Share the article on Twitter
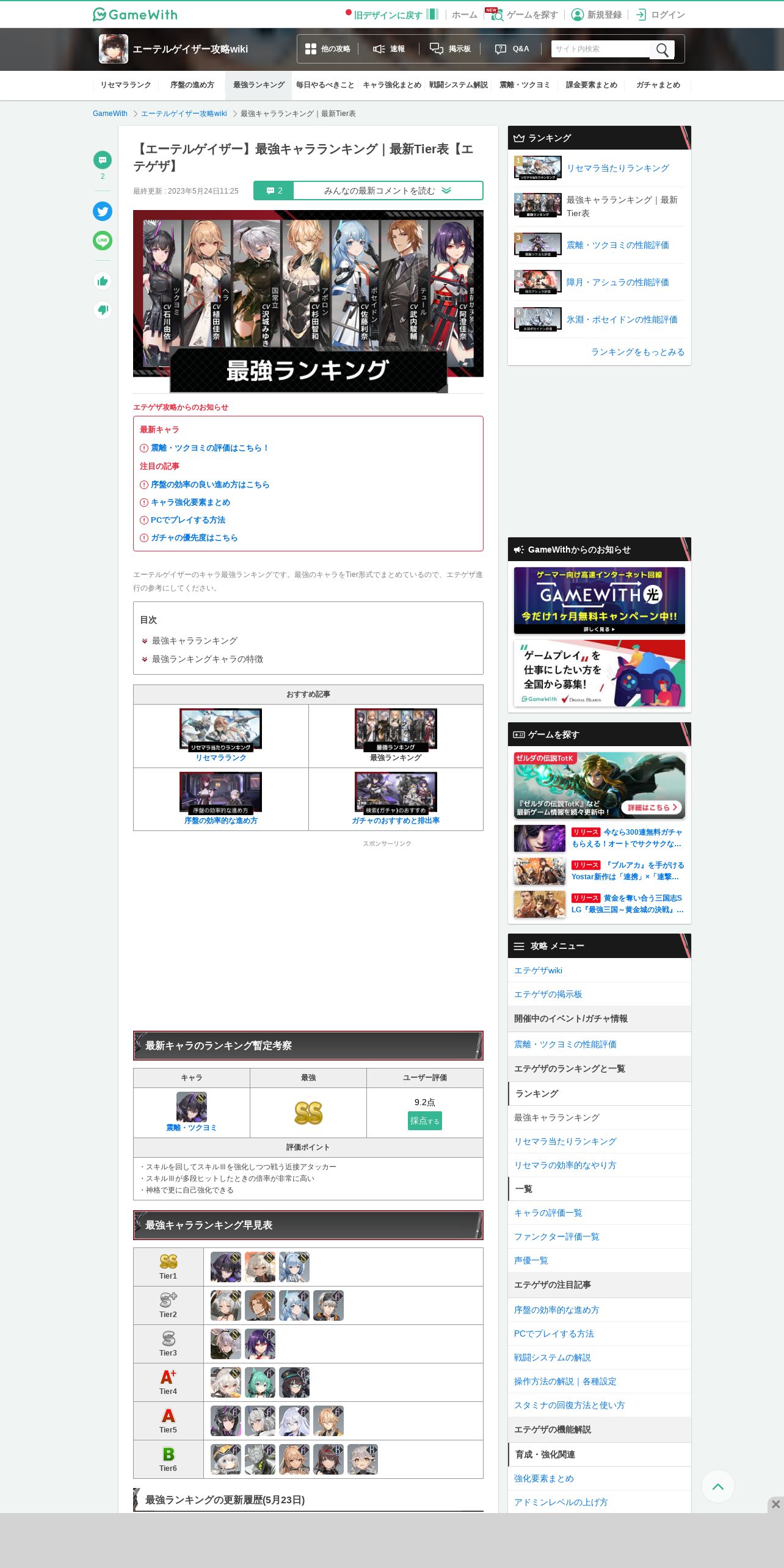 tap(103, 211)
